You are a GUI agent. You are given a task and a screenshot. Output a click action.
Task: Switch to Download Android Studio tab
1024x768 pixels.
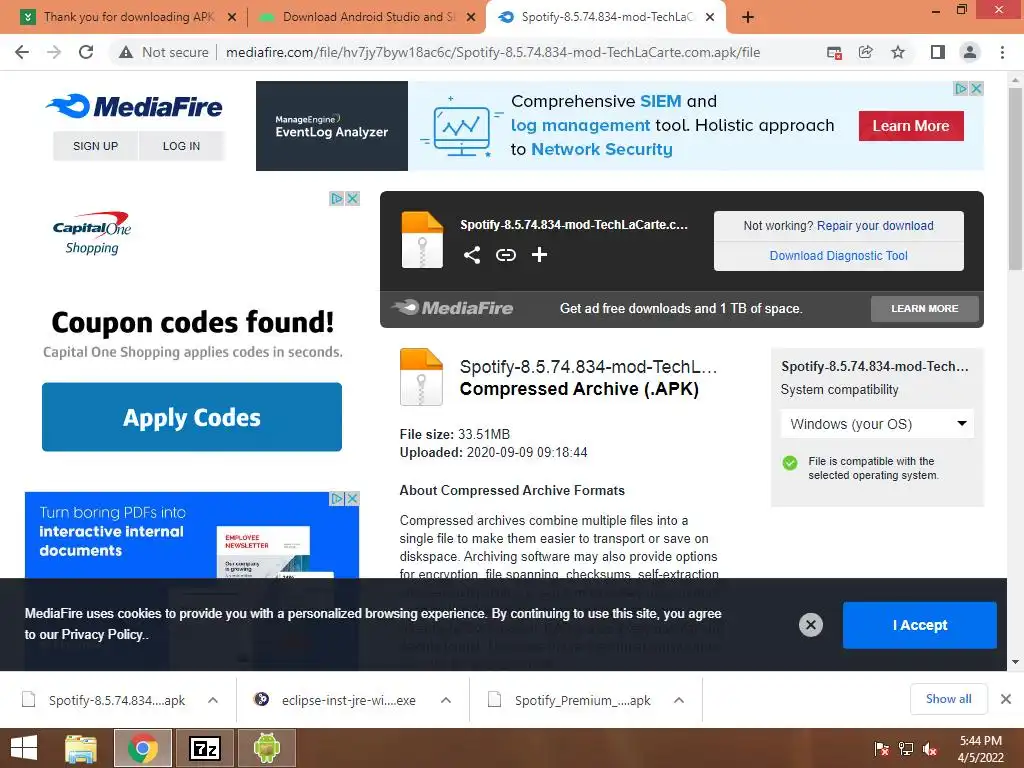point(368,17)
